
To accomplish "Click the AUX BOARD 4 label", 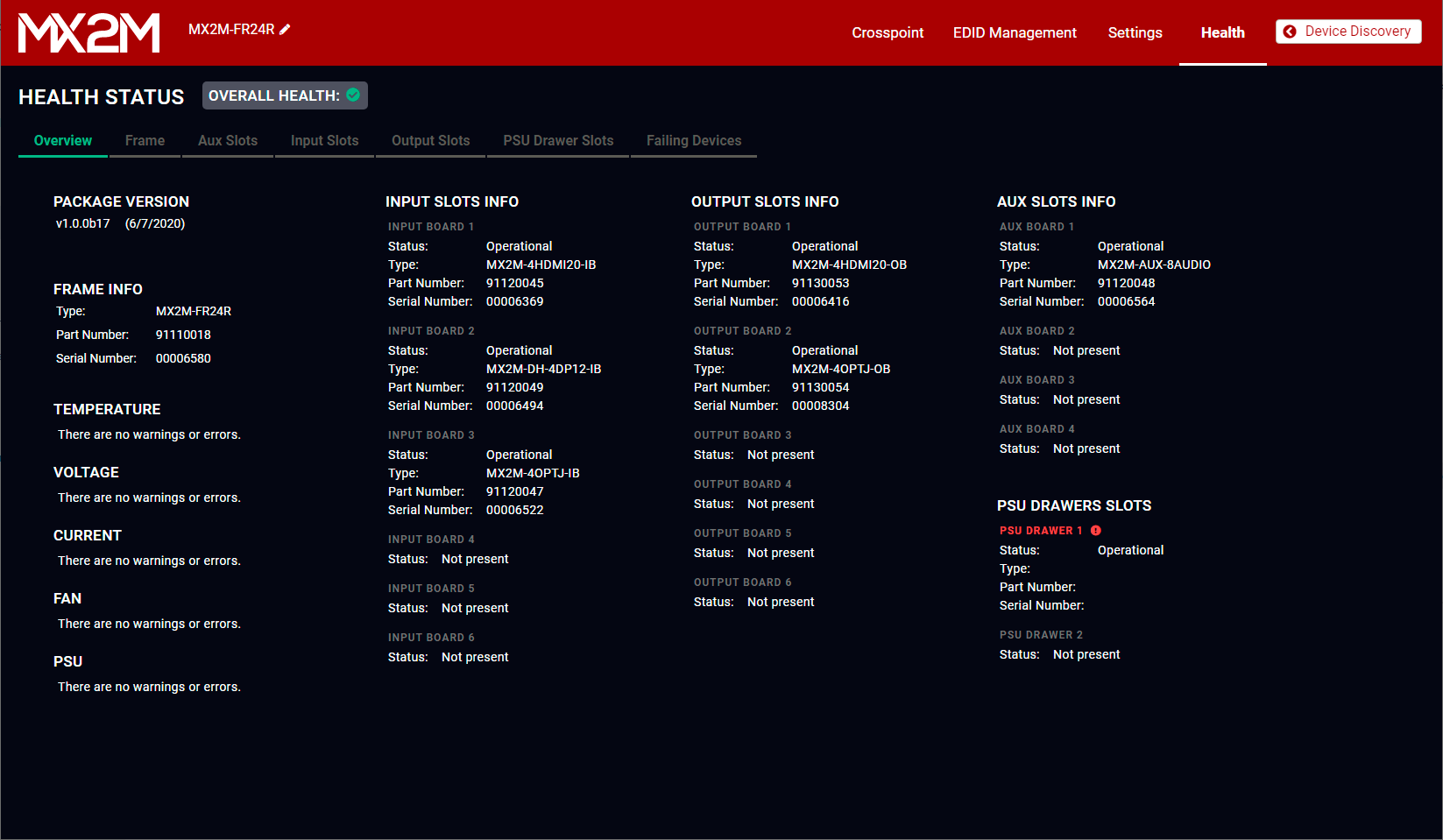I will coord(1036,429).
